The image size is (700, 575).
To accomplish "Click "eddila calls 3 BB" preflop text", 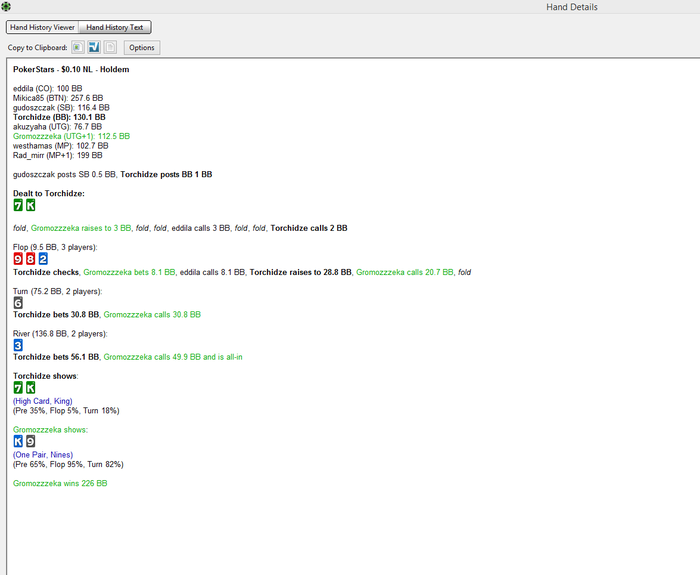I will (201, 228).
